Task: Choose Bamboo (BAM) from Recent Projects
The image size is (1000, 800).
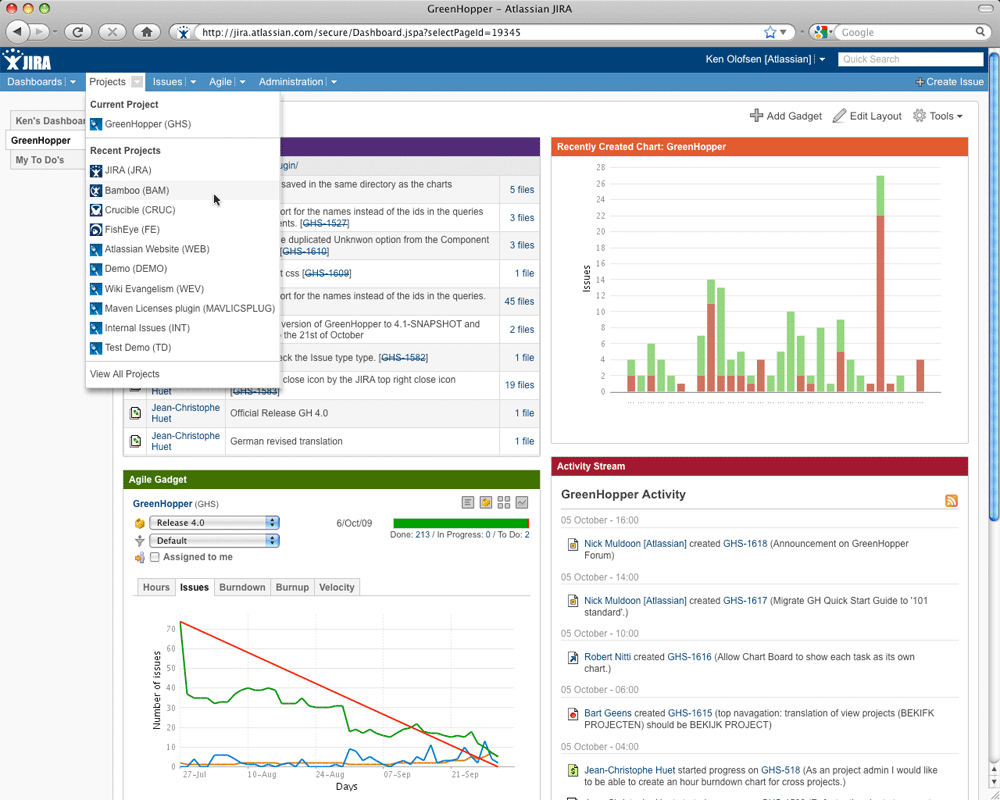Action: pos(182,190)
